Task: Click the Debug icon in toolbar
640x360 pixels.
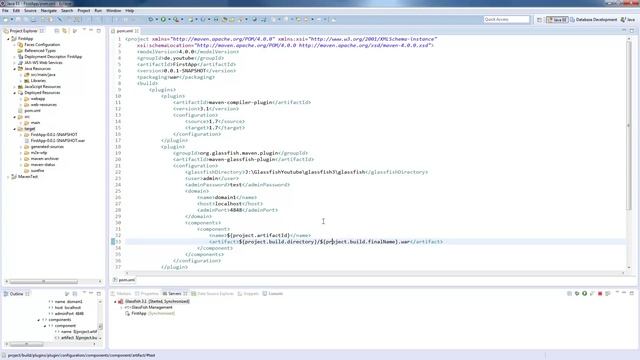Action: [x=151, y=20]
